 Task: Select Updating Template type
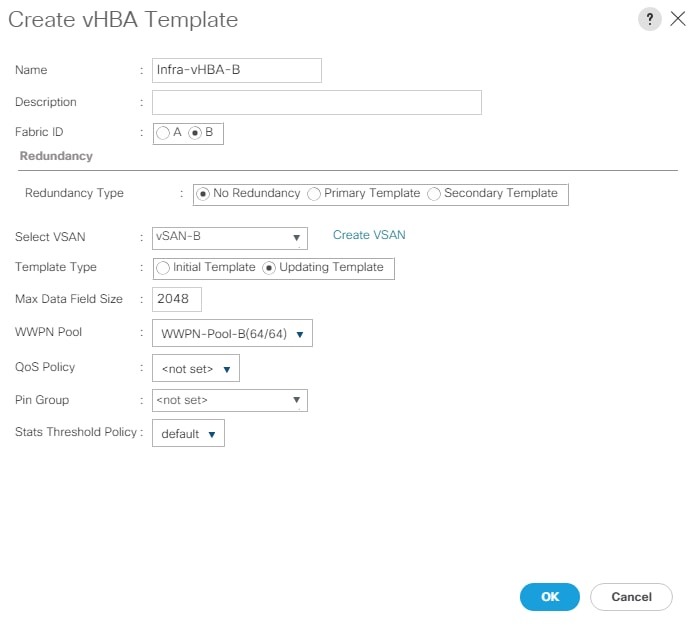click(269, 268)
